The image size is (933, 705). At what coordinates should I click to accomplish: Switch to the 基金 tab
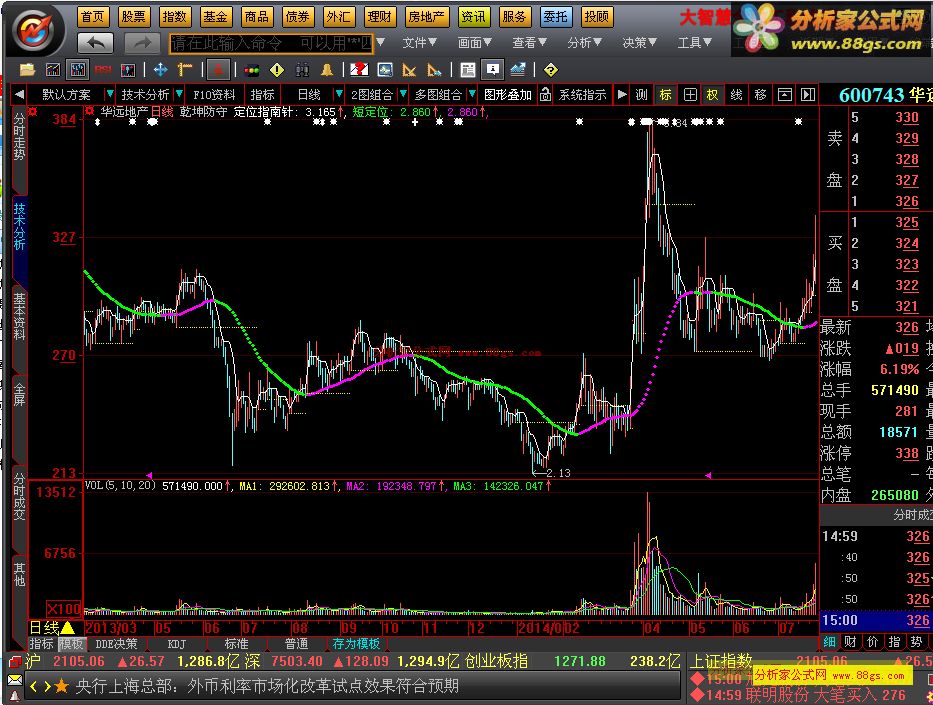click(x=215, y=17)
